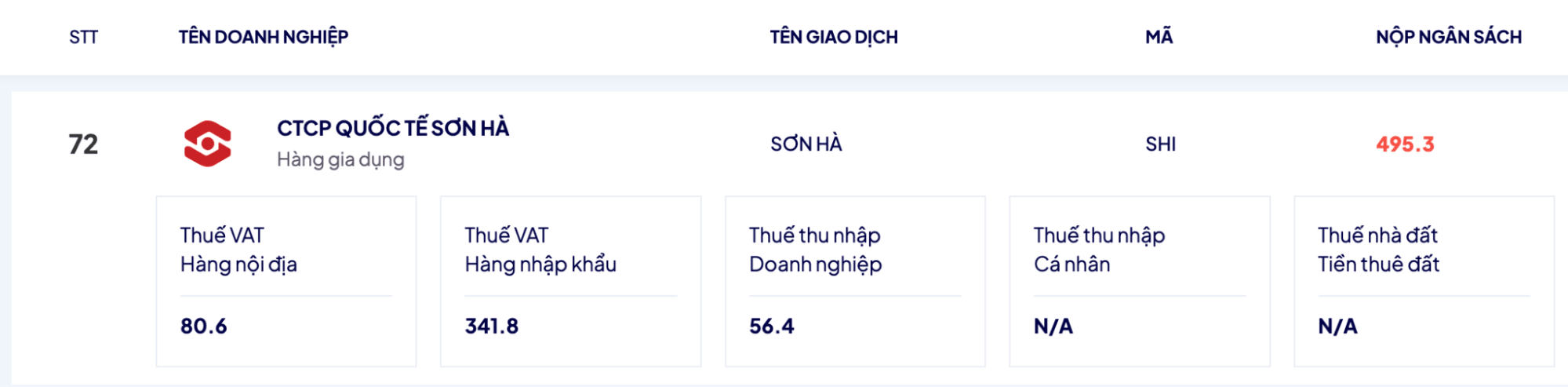Select the SHI stock code
Image resolution: width=1568 pixels, height=387 pixels.
point(1160,144)
